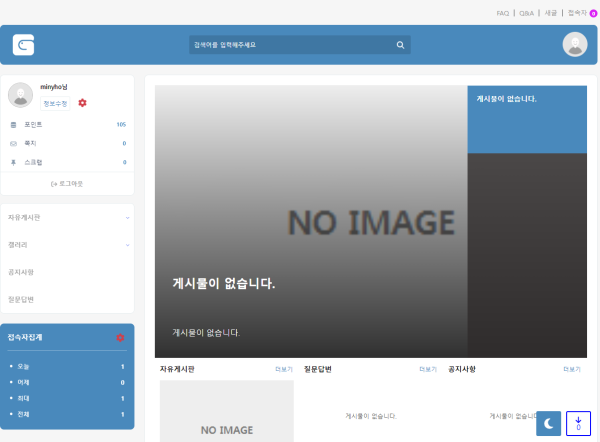Open the header profile avatar
600x442 pixels.
[574, 45]
